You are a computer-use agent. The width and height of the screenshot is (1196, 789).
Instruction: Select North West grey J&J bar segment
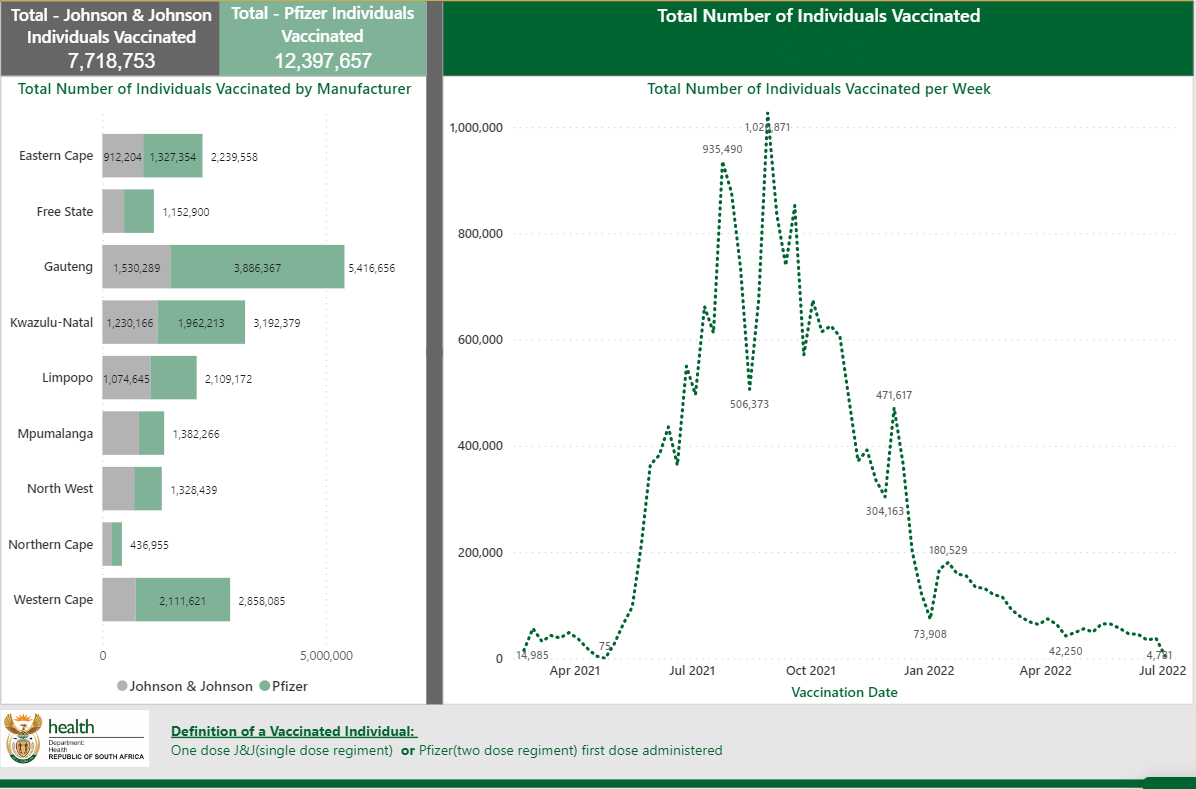(119, 488)
